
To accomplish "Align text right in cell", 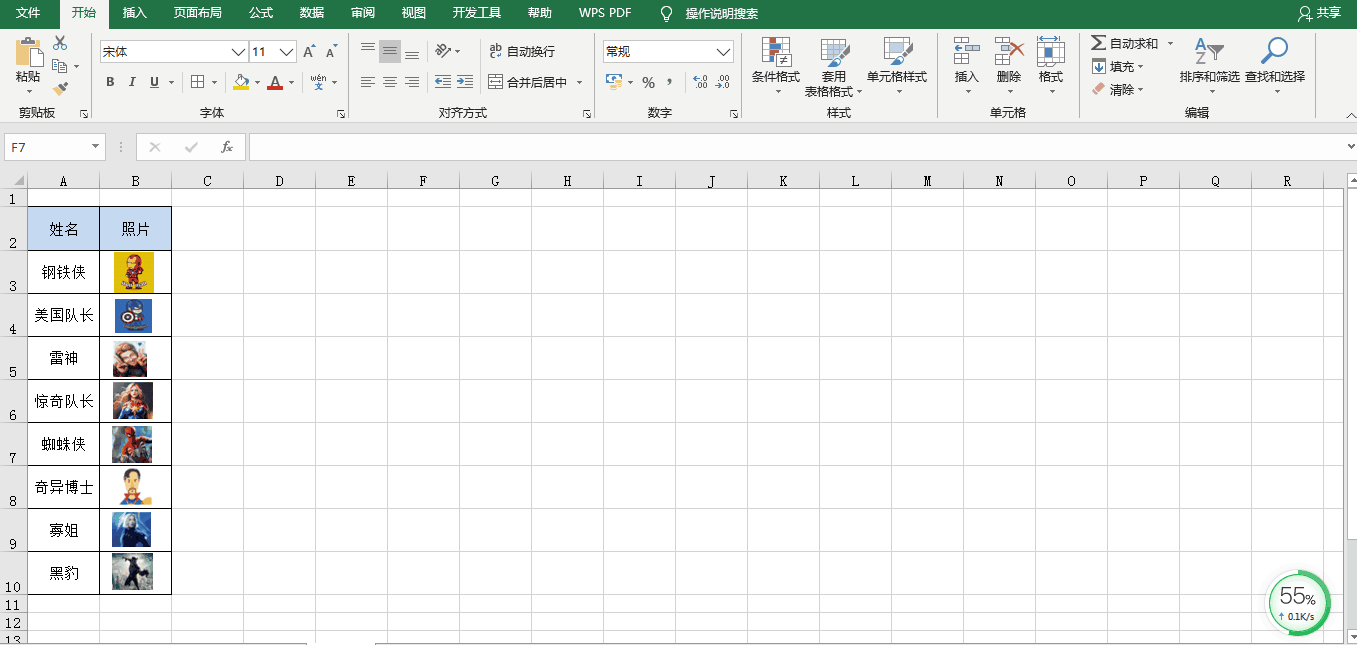I will coord(412,82).
